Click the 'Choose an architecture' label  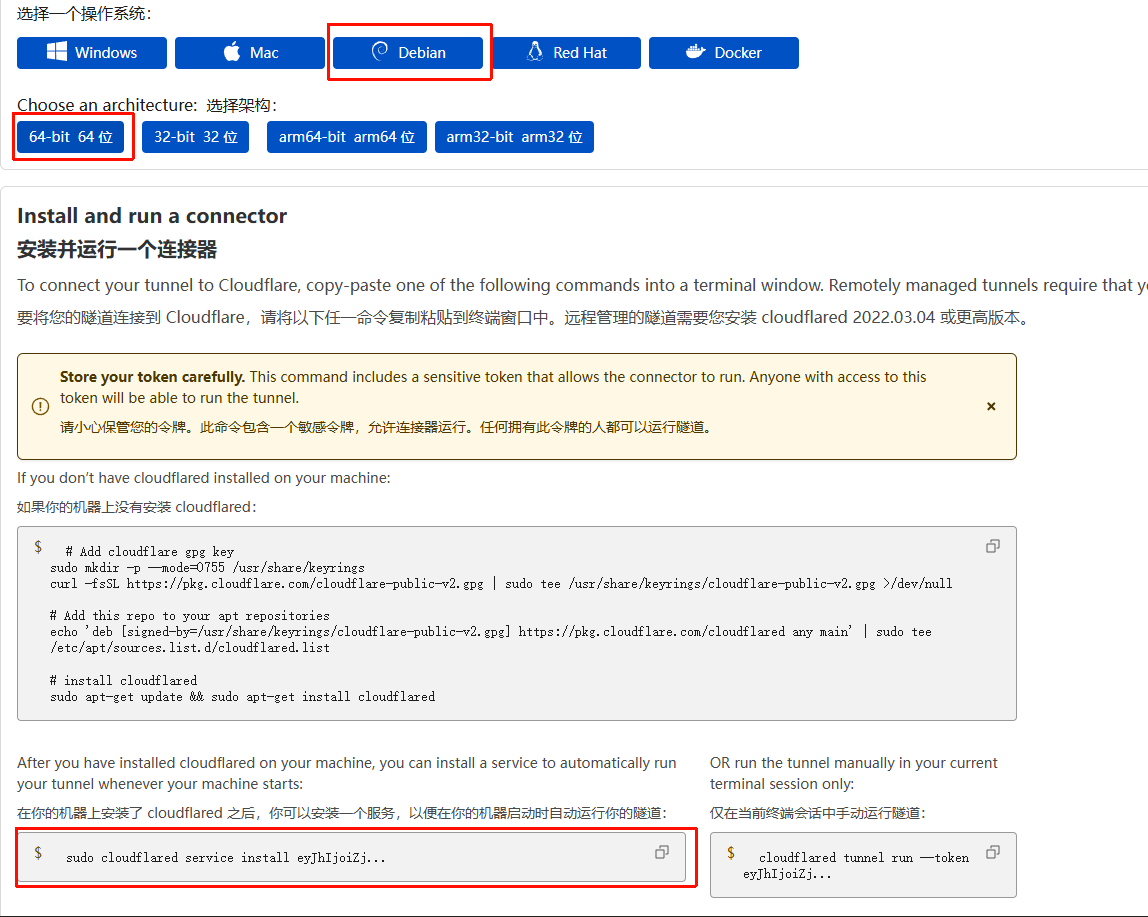point(107,105)
